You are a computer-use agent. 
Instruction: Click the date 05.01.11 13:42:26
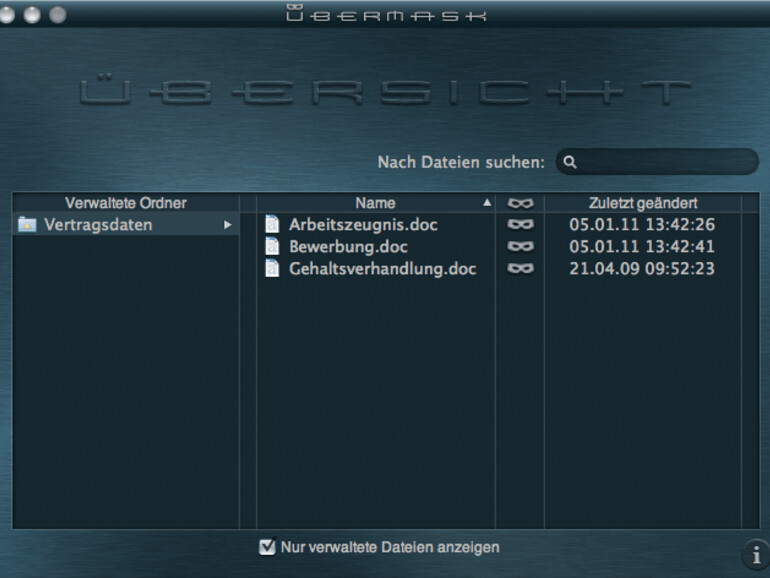[642, 224]
